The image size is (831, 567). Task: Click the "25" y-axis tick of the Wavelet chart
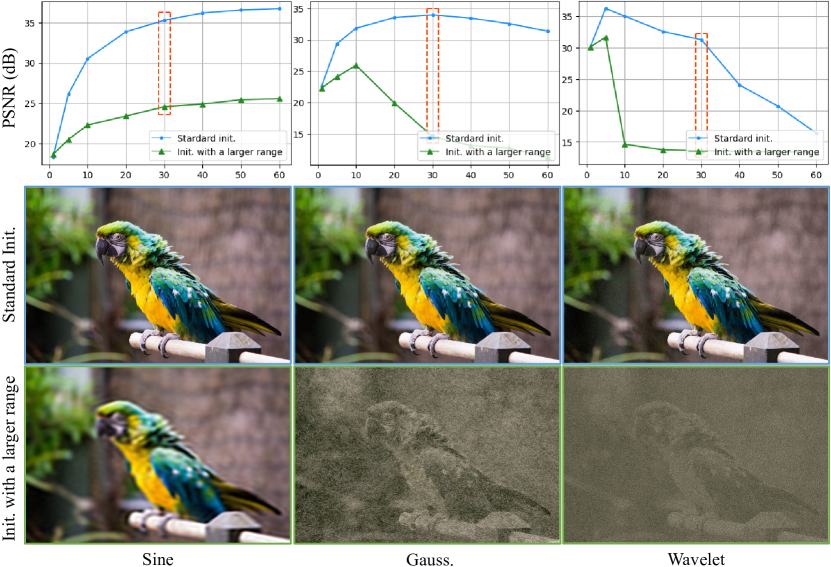pyautogui.click(x=567, y=79)
